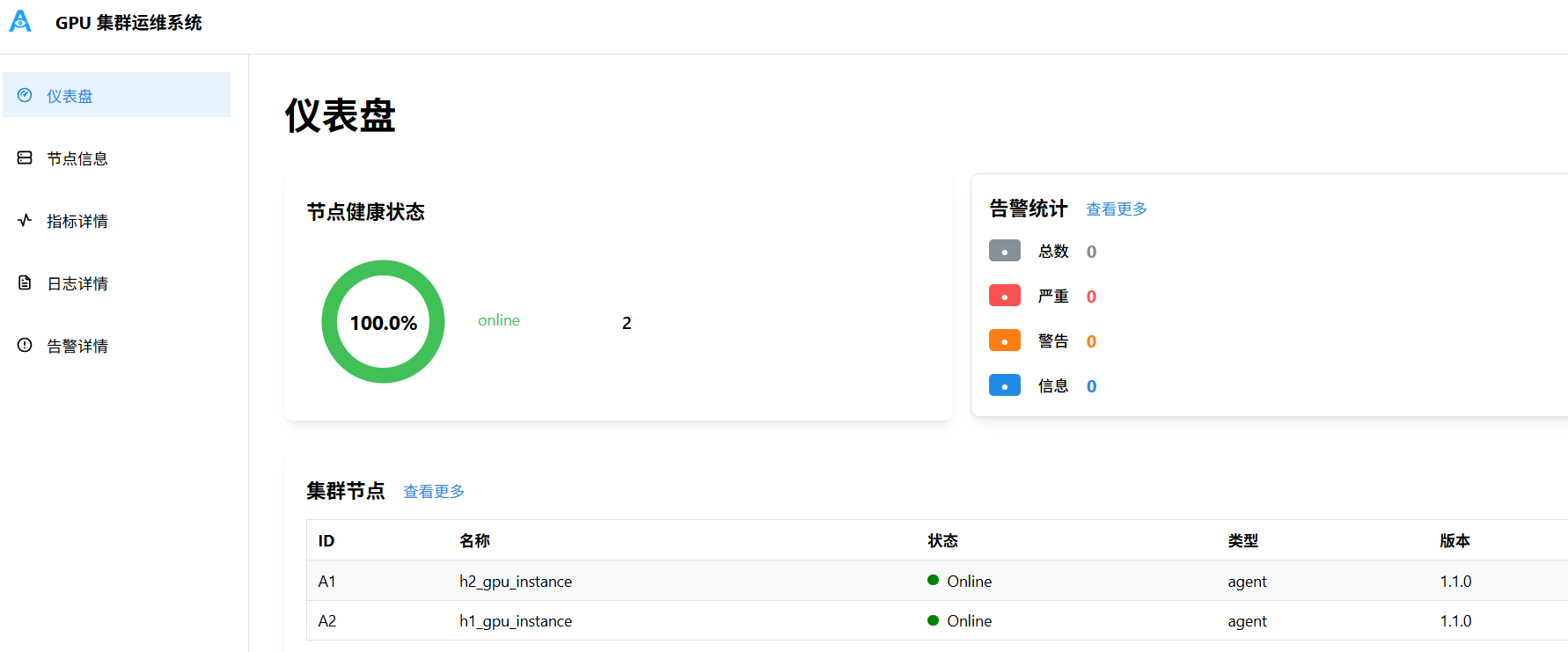Open 日志详情 from the sidebar

(x=77, y=283)
